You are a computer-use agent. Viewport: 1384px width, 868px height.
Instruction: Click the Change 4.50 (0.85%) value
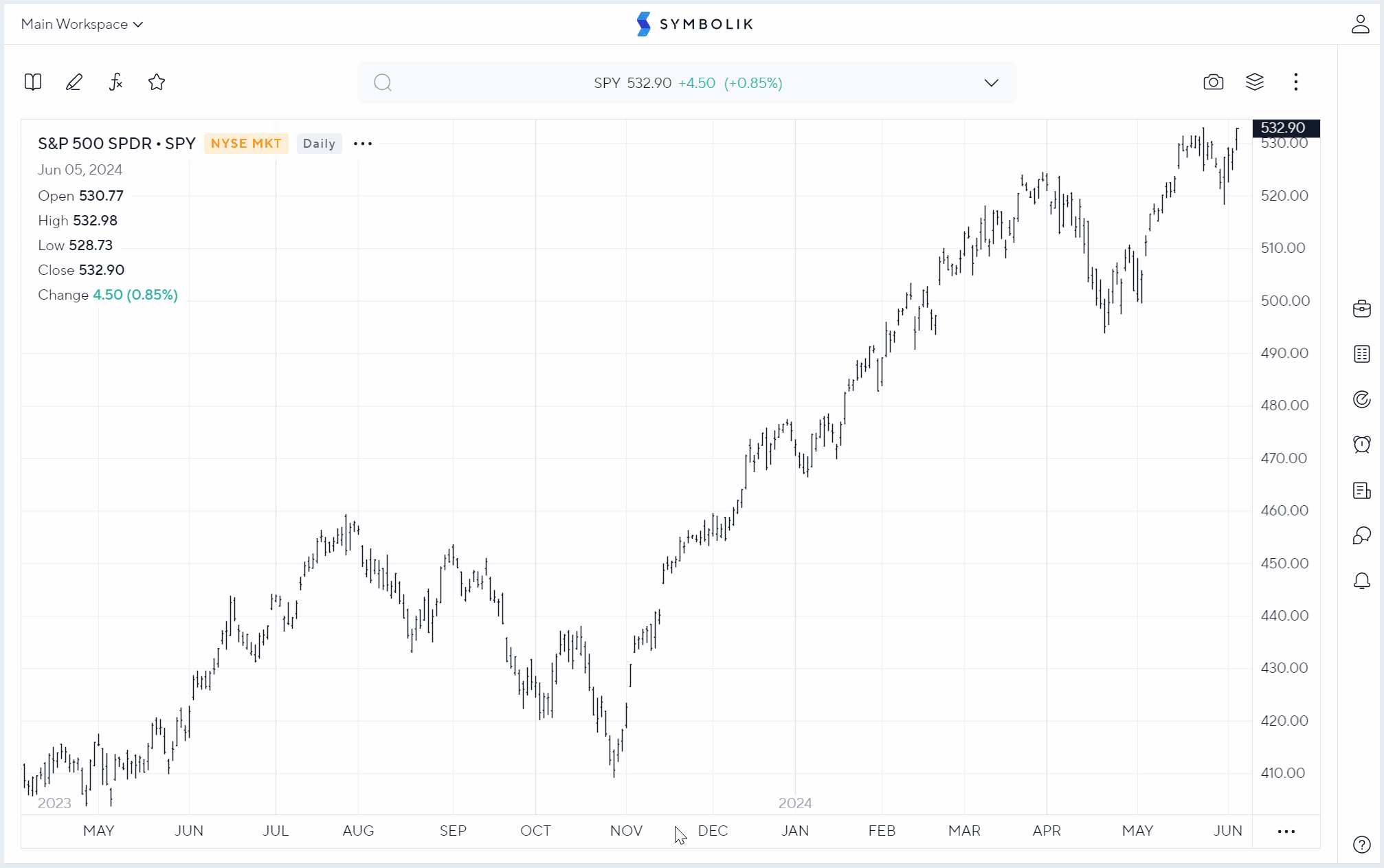(135, 295)
